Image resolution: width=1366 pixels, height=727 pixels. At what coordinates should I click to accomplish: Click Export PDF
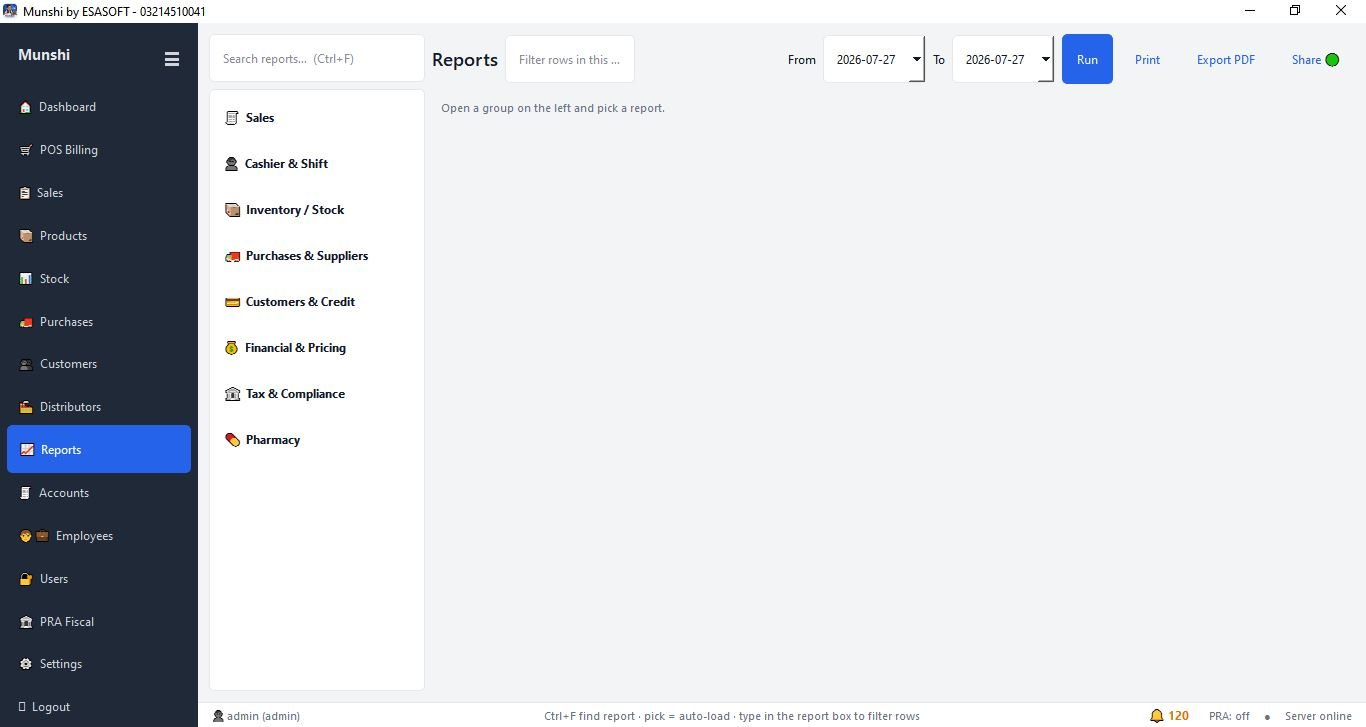[x=1225, y=60]
